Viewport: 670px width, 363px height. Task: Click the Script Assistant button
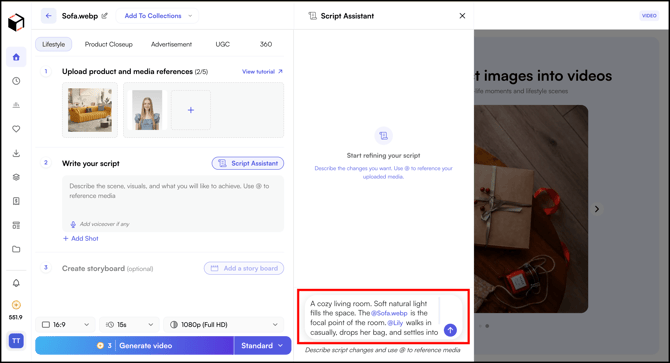point(248,164)
